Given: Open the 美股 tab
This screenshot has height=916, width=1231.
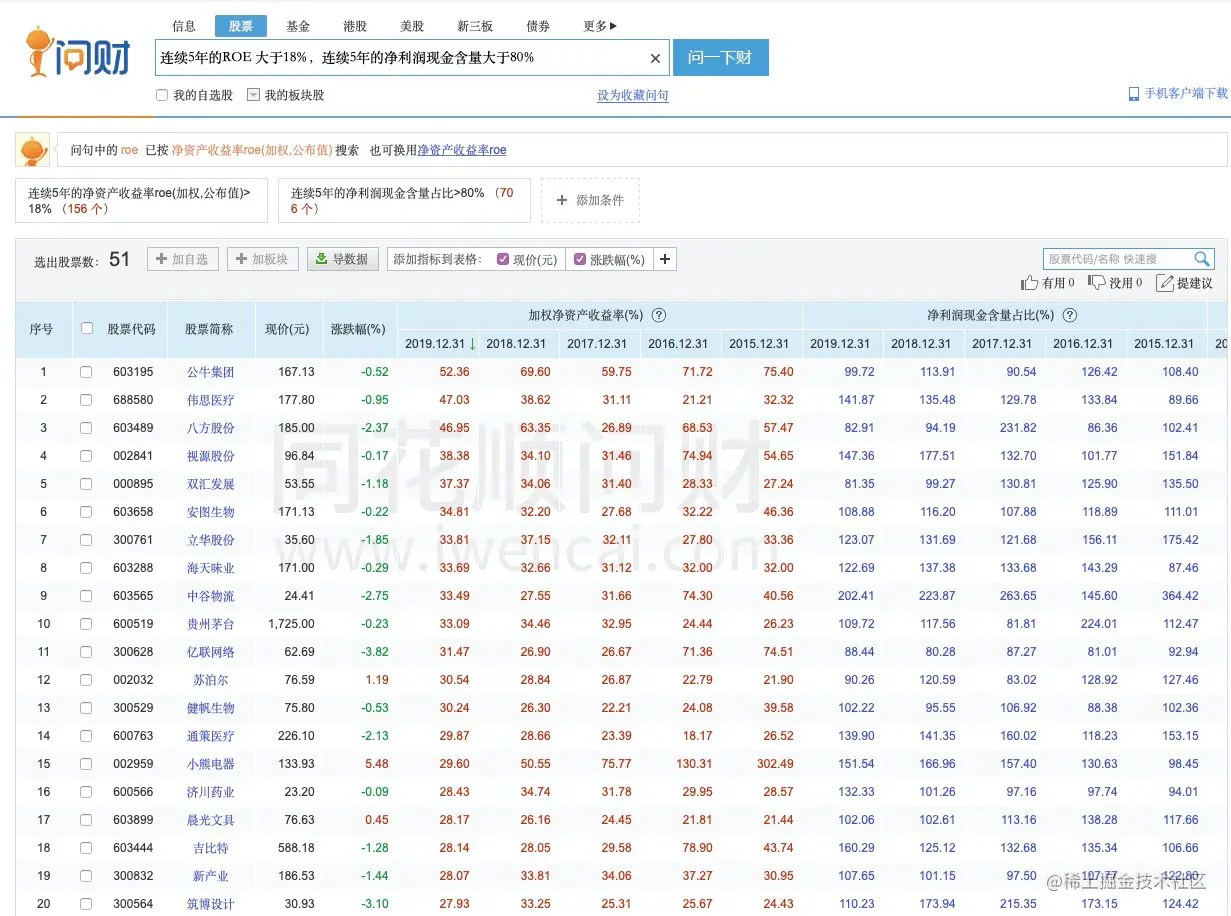Looking at the screenshot, I should coord(412,26).
